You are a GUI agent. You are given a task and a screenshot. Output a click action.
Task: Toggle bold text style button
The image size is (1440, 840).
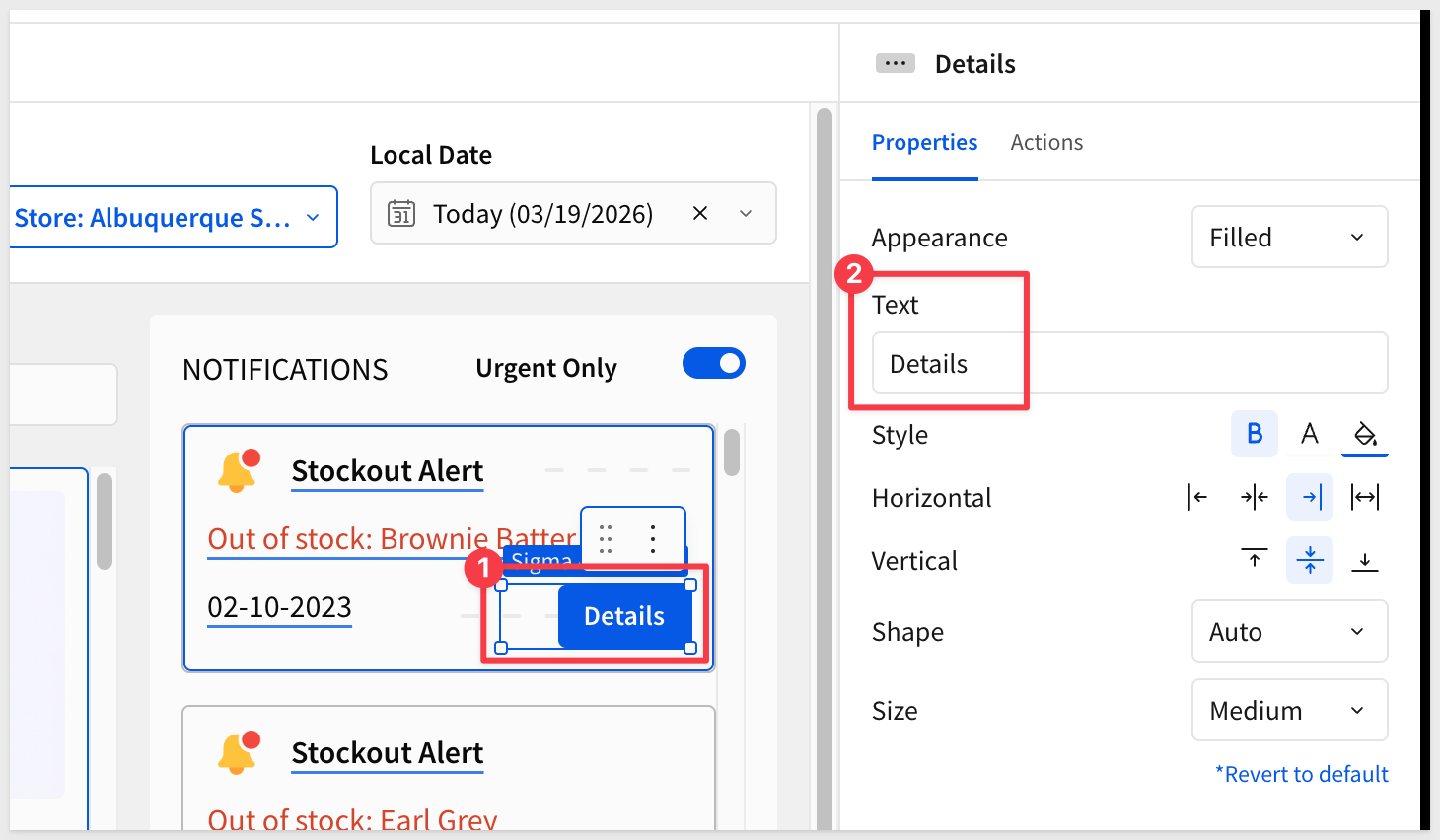(x=1254, y=434)
